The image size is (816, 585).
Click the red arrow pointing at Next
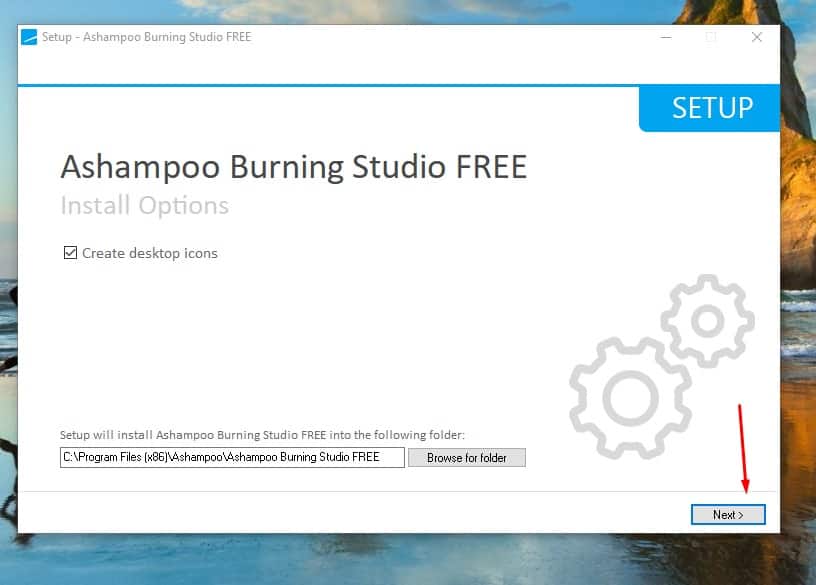742,448
